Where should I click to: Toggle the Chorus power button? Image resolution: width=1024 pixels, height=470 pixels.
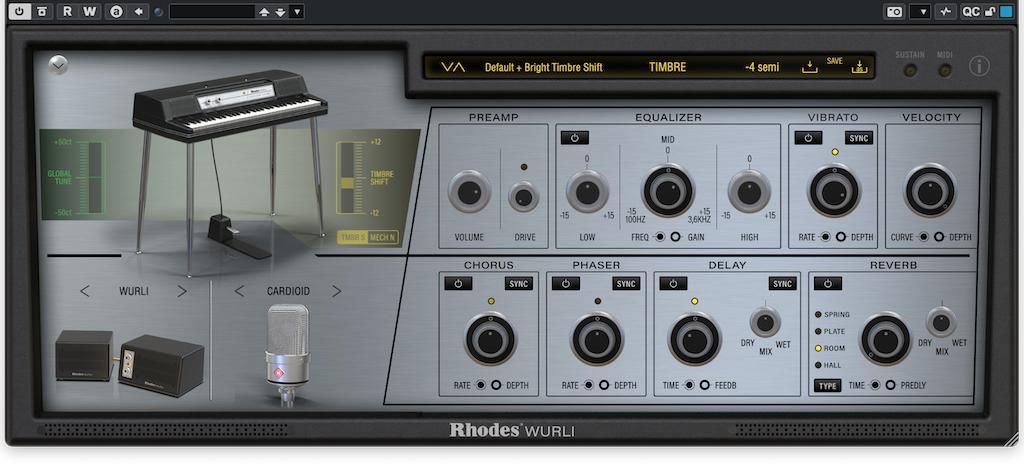pyautogui.click(x=458, y=284)
